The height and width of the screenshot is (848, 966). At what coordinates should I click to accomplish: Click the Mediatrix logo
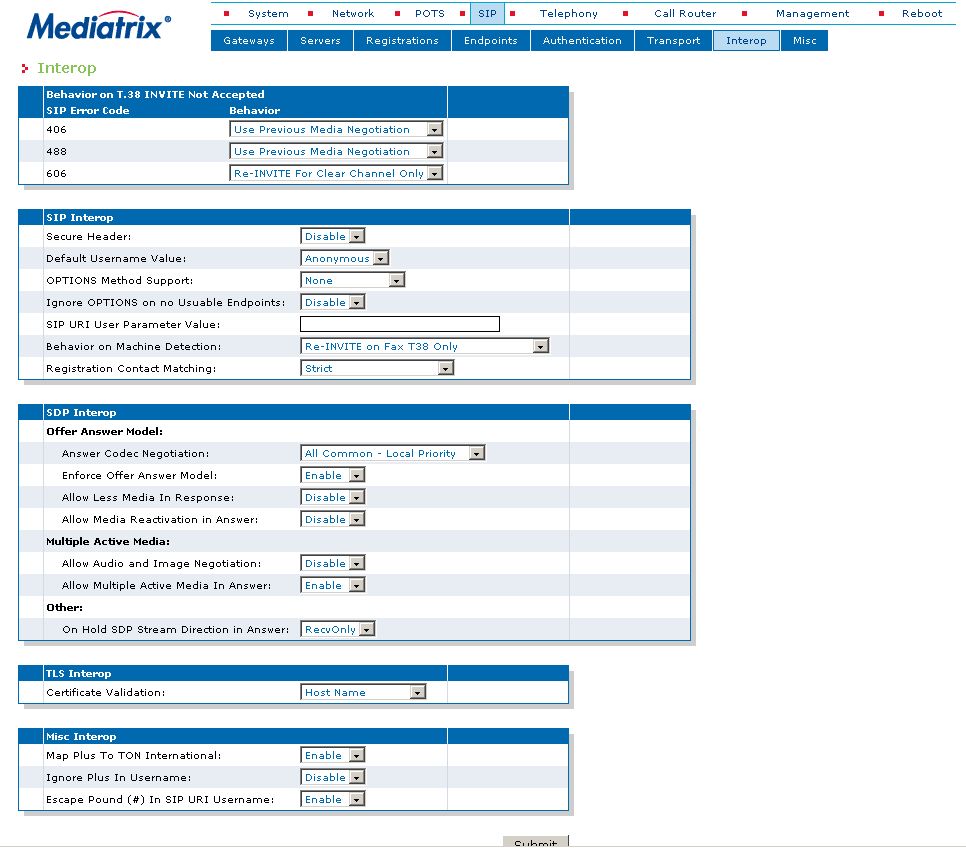click(99, 26)
